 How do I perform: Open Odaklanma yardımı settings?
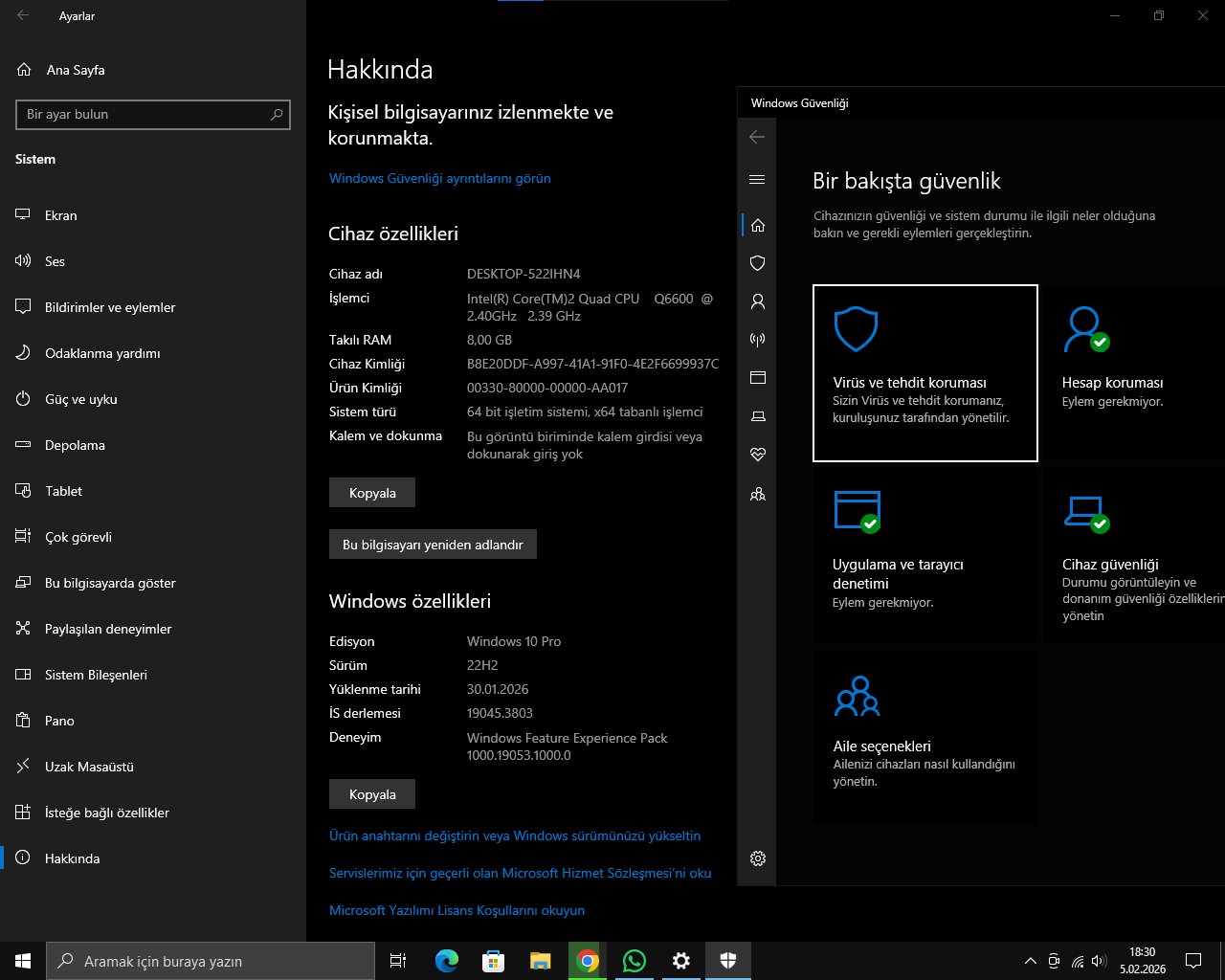153,353
